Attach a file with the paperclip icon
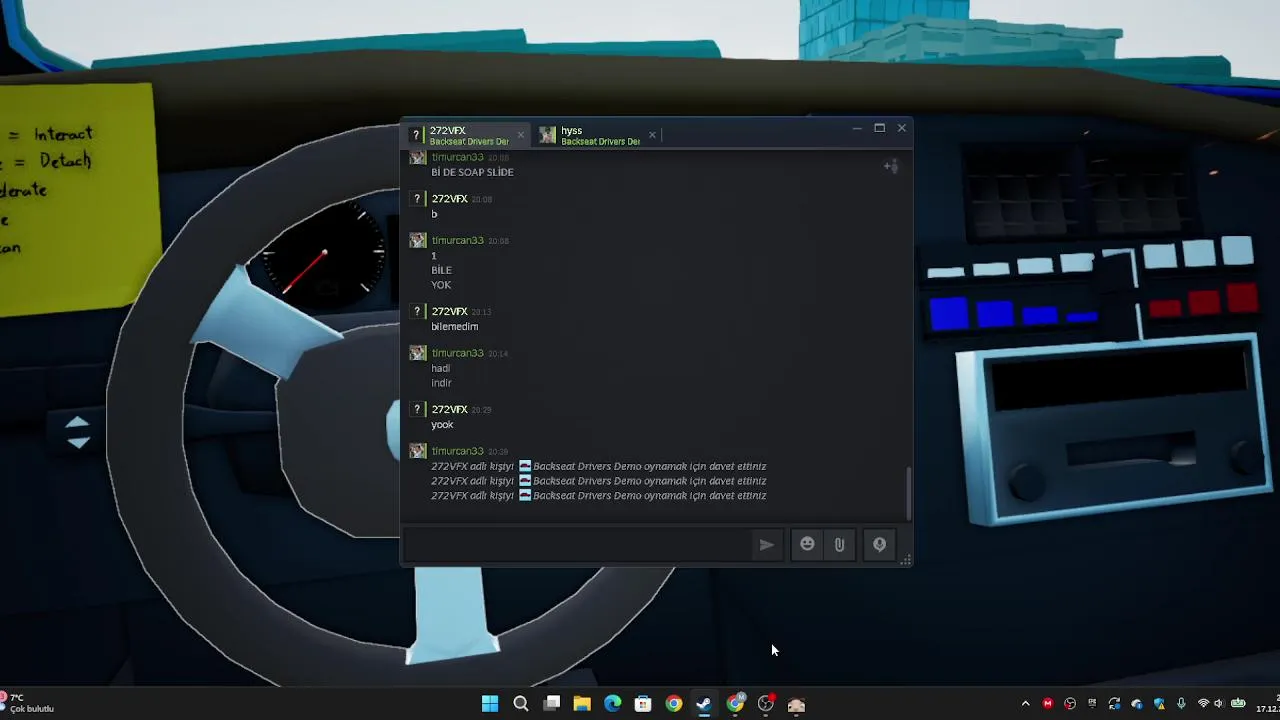This screenshot has height=720, width=1280. [x=839, y=545]
